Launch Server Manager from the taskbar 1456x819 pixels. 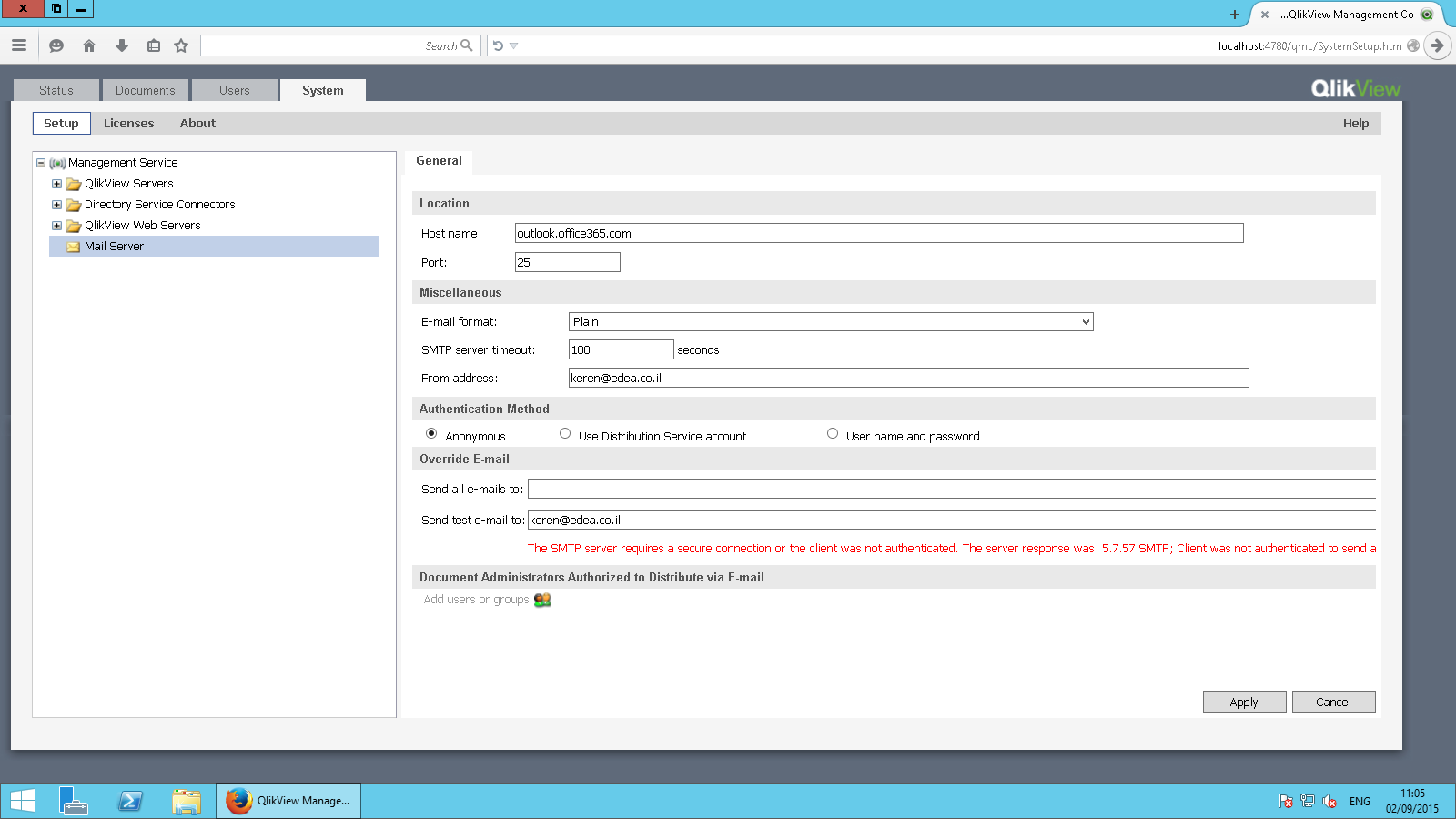[73, 801]
